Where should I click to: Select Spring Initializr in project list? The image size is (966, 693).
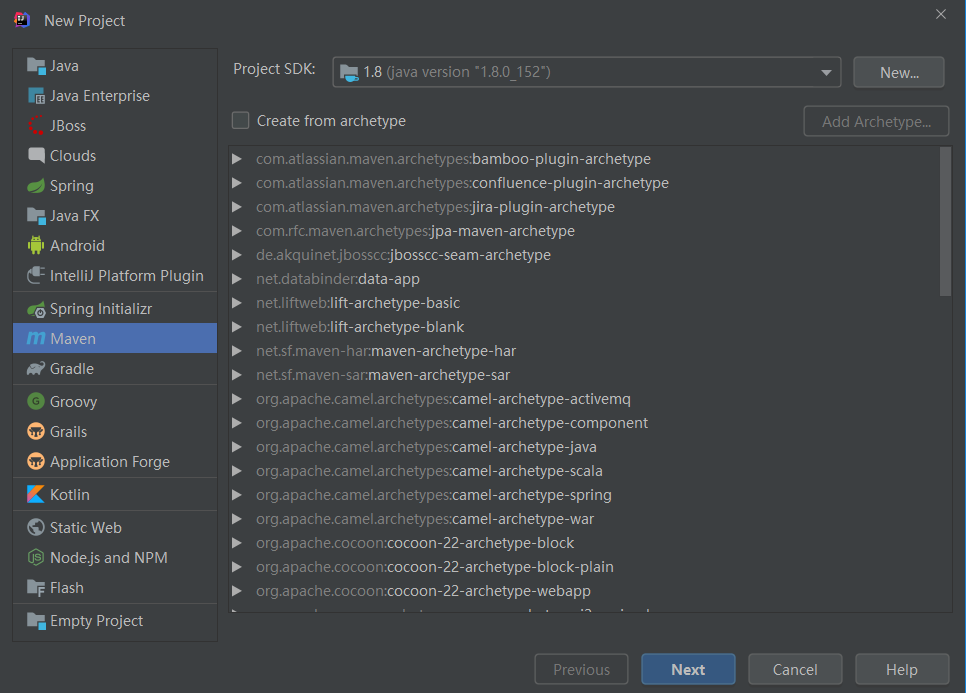click(x=115, y=309)
